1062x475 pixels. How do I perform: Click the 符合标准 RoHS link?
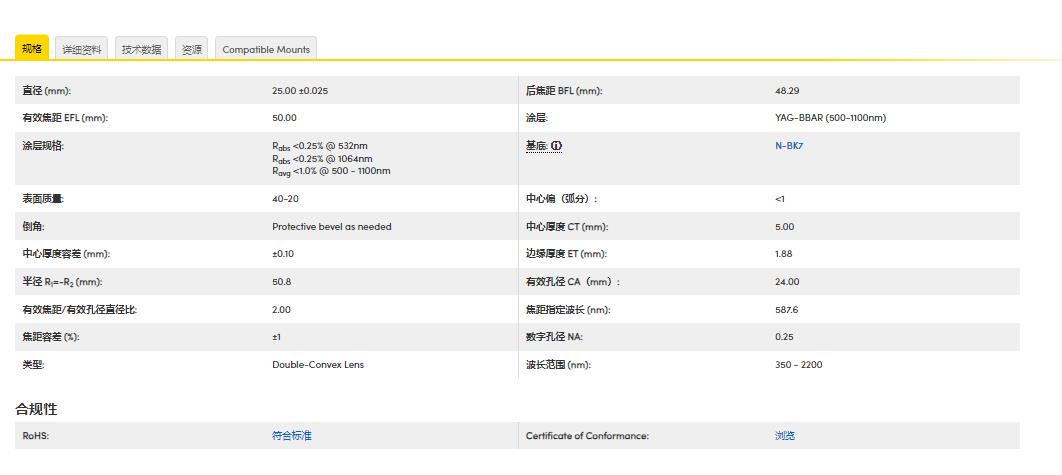coord(291,436)
